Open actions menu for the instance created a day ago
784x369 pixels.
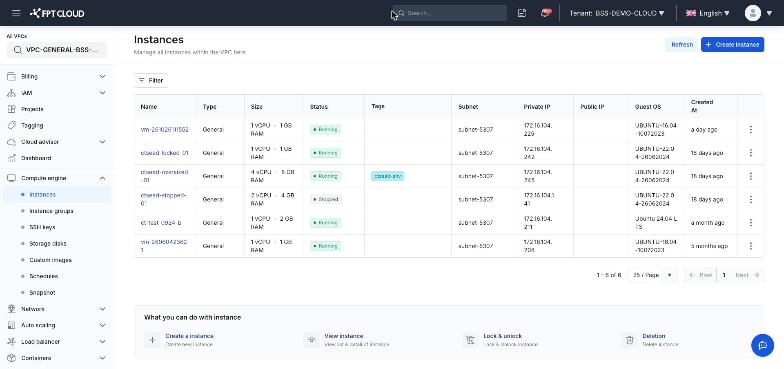750,130
